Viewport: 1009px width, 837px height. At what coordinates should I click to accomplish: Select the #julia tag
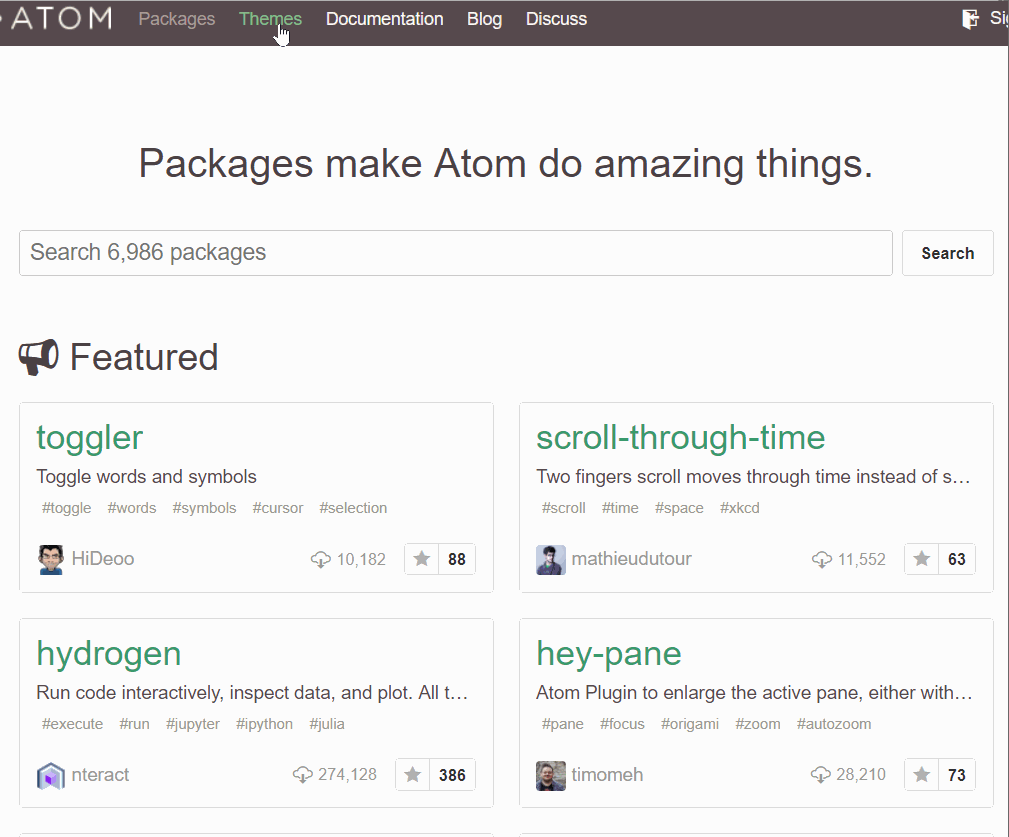326,724
